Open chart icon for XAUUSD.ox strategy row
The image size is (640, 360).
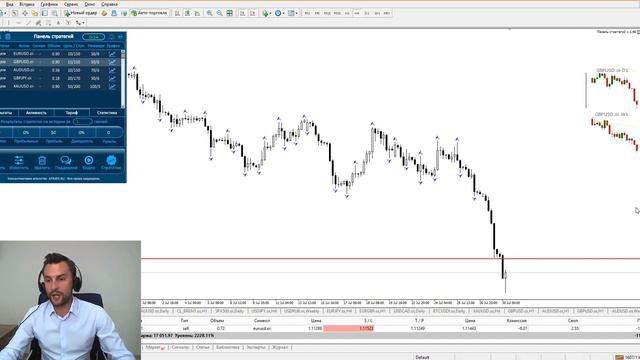112,87
